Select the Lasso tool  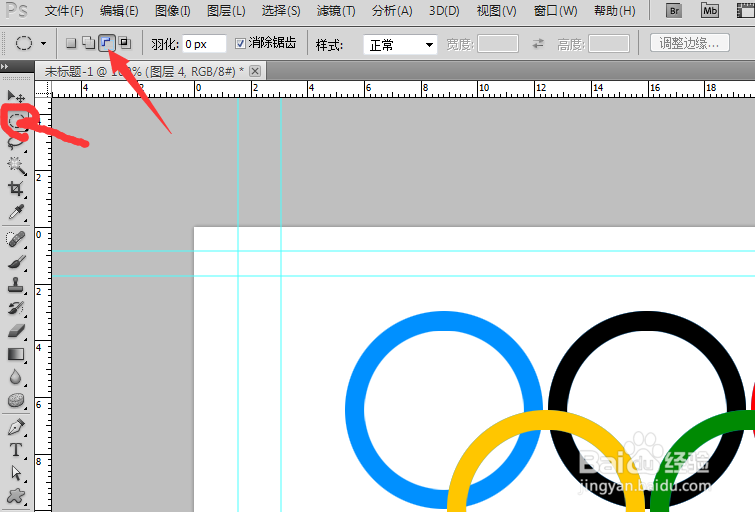(16, 143)
